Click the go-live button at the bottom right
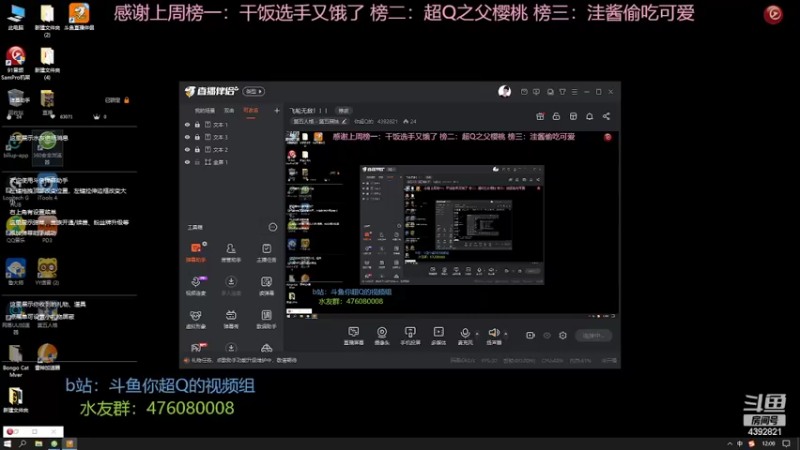This screenshot has width=800, height=450. point(593,335)
